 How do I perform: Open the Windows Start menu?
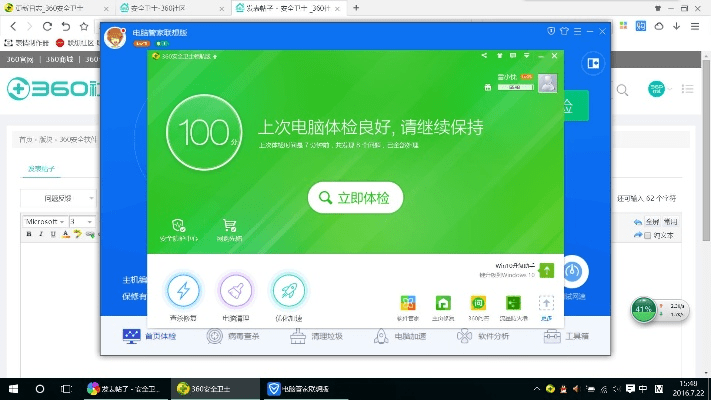[14, 389]
